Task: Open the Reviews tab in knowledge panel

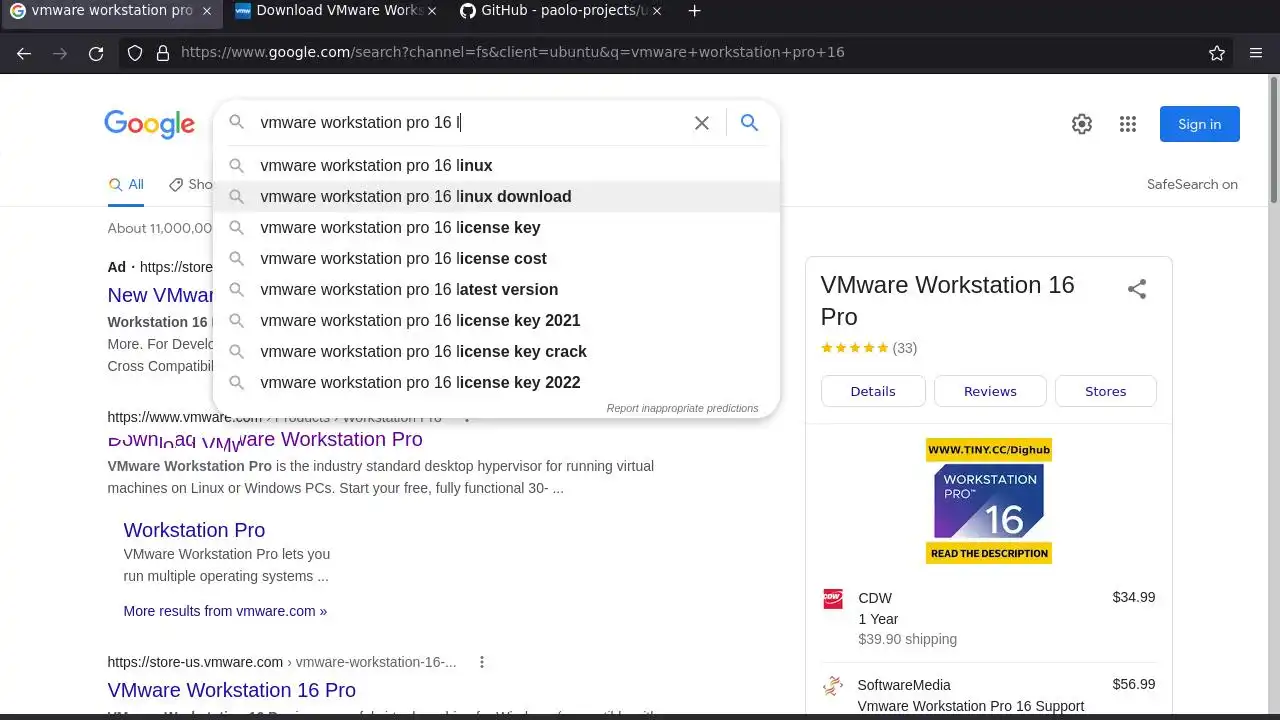Action: 990,391
